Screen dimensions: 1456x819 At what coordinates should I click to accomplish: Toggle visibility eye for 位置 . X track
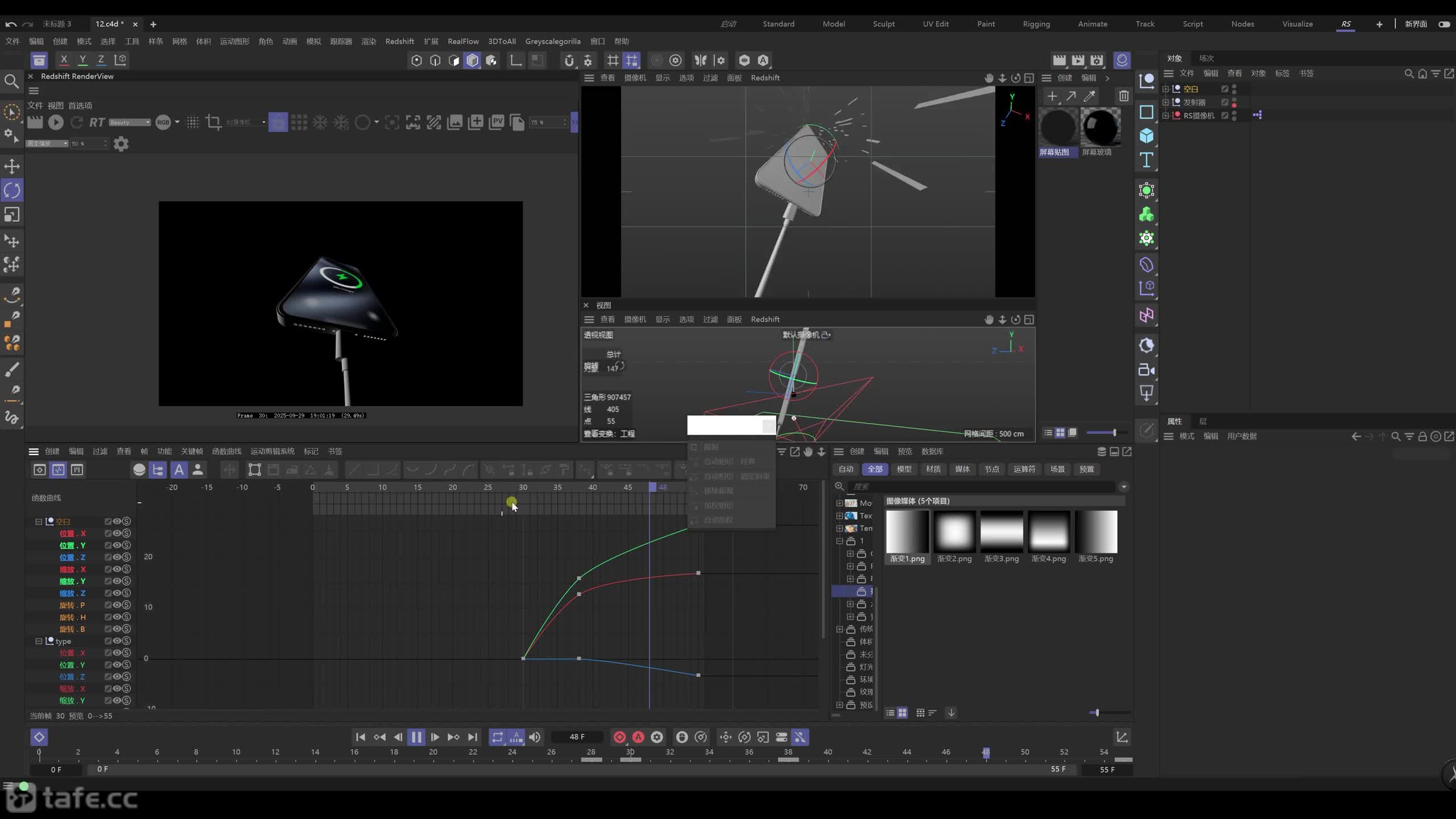[117, 533]
